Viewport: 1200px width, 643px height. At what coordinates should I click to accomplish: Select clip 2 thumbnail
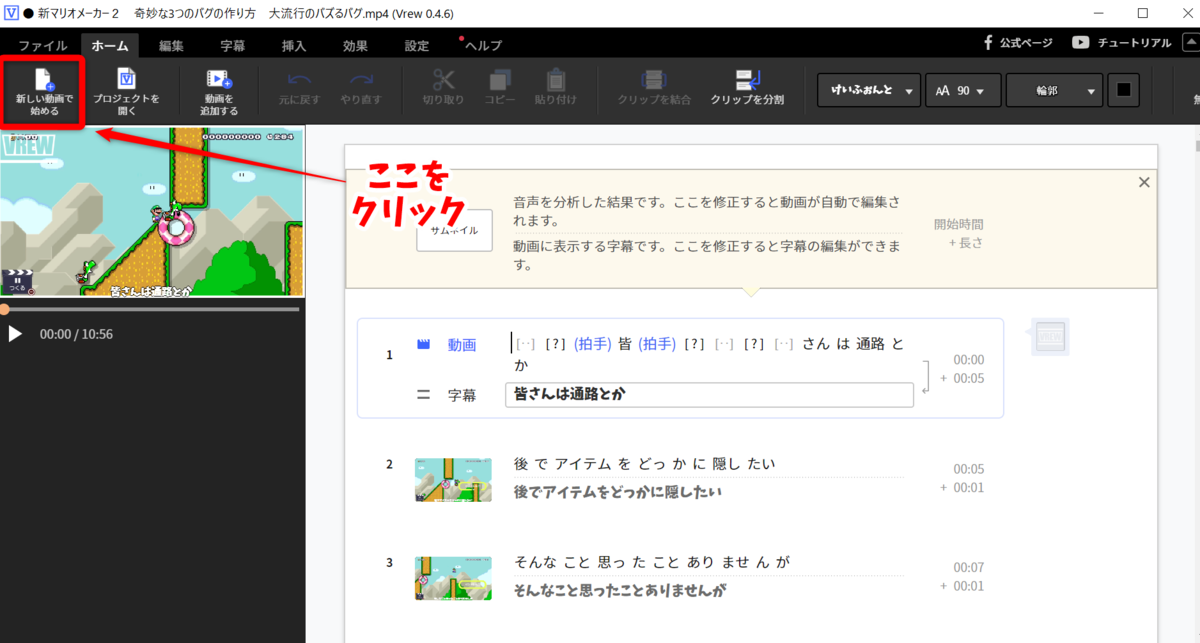453,479
